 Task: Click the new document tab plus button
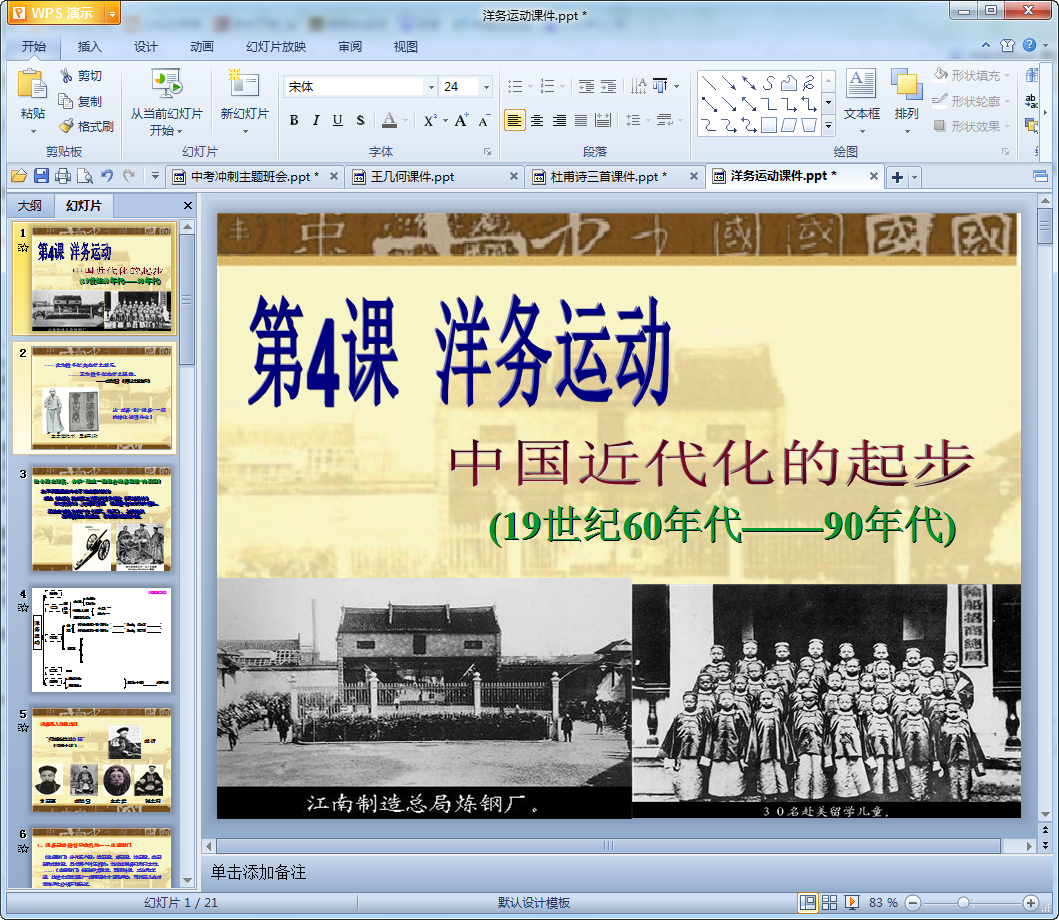coord(897,177)
